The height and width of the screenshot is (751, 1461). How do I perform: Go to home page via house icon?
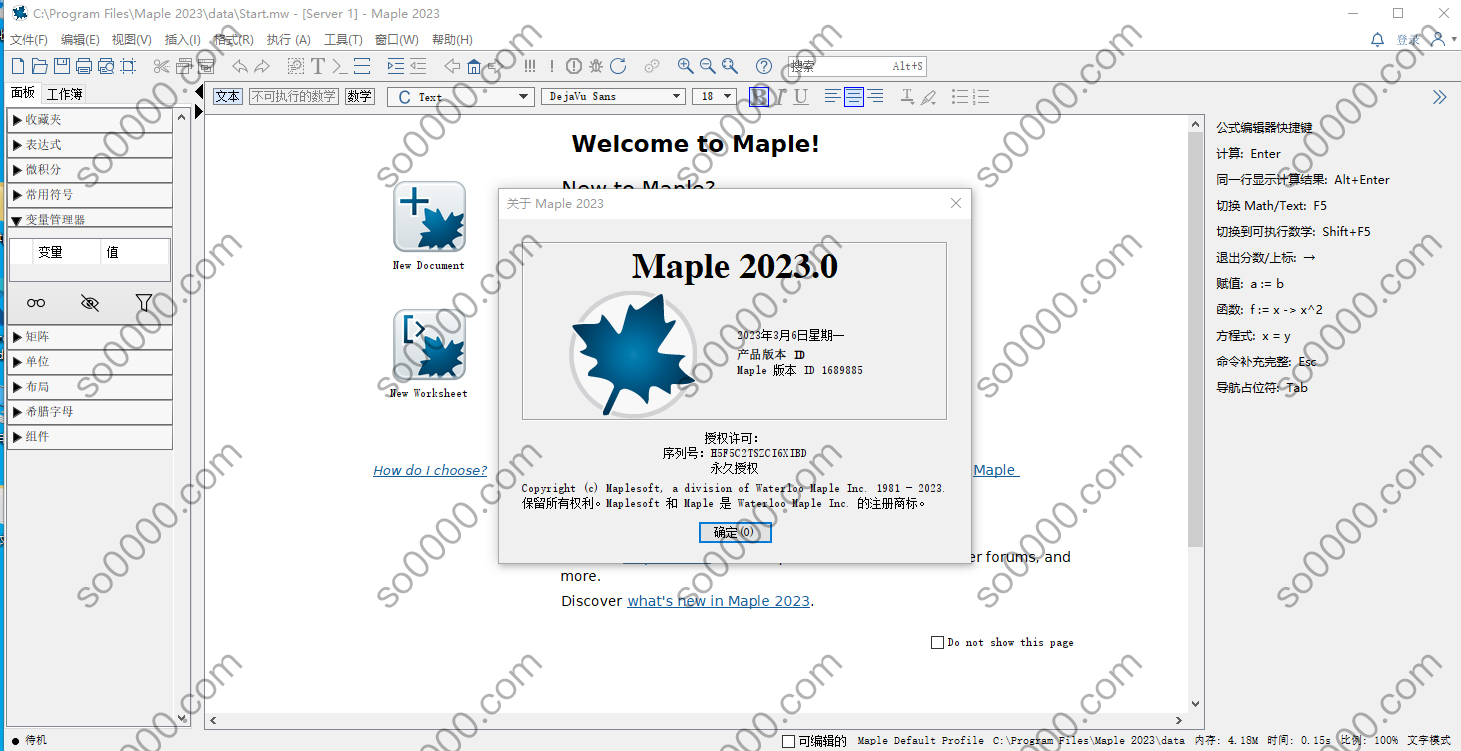coord(473,66)
